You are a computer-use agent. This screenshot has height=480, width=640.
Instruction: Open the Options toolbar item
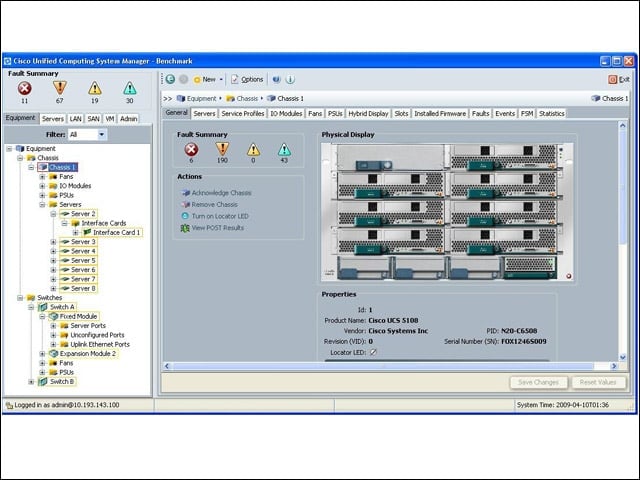[x=247, y=80]
